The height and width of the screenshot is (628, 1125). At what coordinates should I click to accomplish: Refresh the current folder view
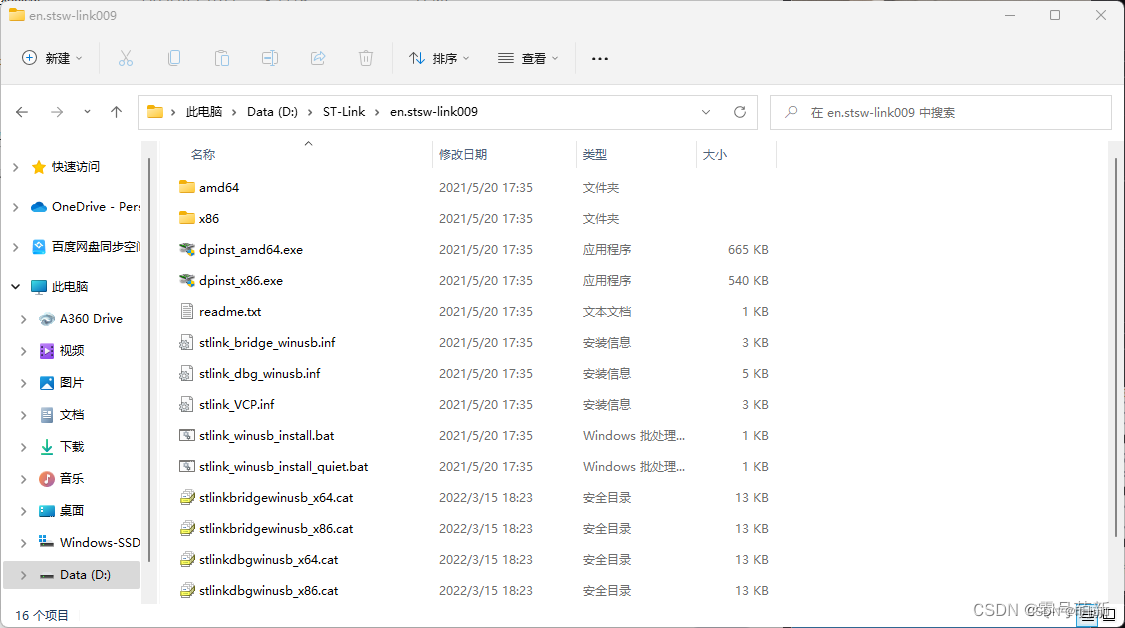[740, 112]
